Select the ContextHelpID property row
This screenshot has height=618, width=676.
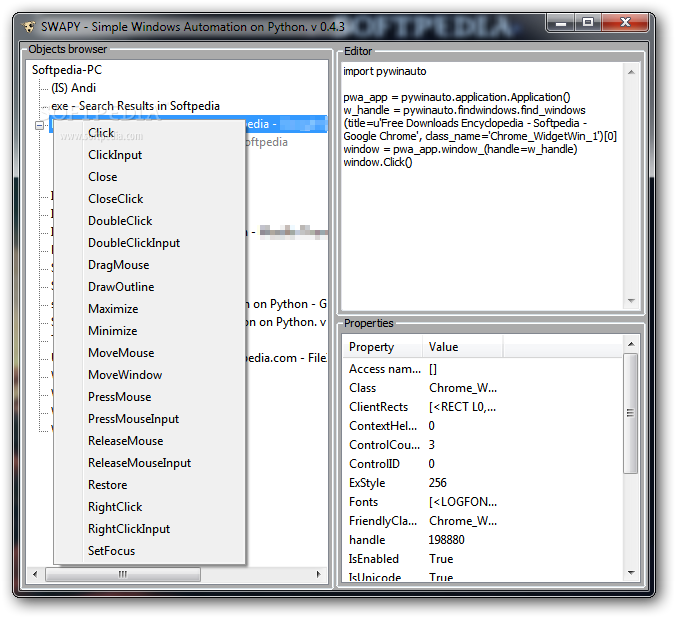(483, 426)
